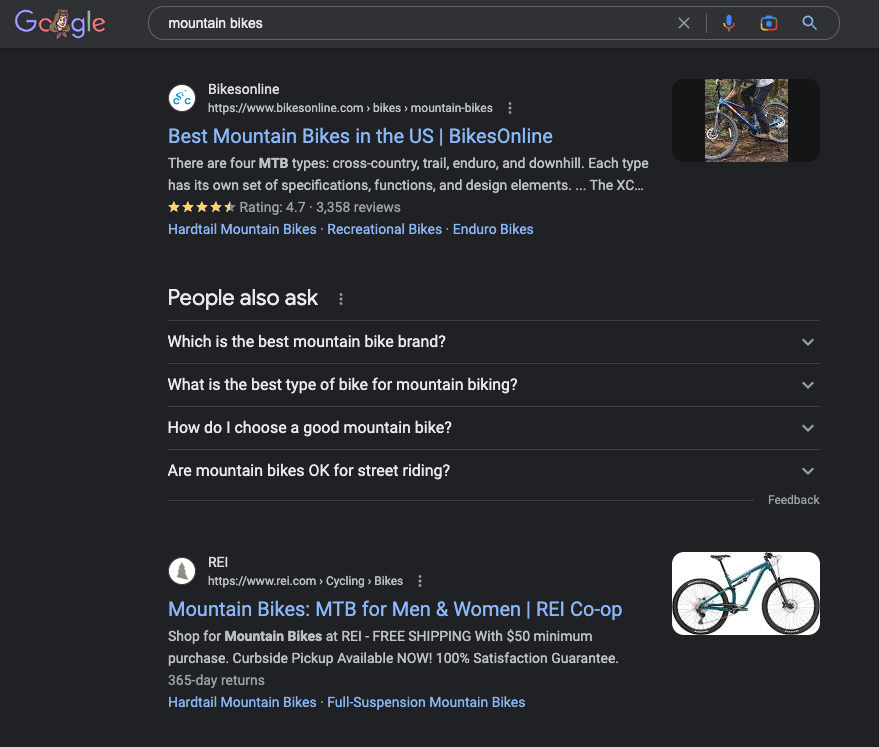The height and width of the screenshot is (747, 879).
Task: Open the REI teal bike thumbnail
Action: point(746,593)
